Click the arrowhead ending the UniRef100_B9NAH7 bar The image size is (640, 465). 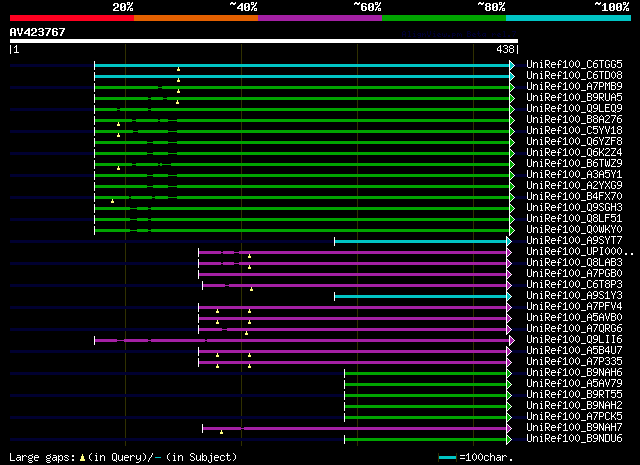tap(509, 428)
